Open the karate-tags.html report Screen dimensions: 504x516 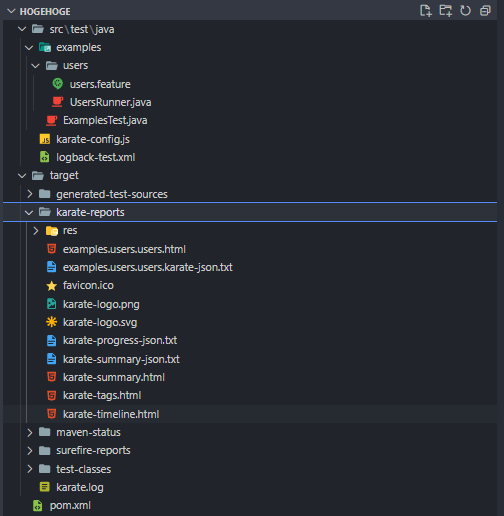[x=102, y=395]
